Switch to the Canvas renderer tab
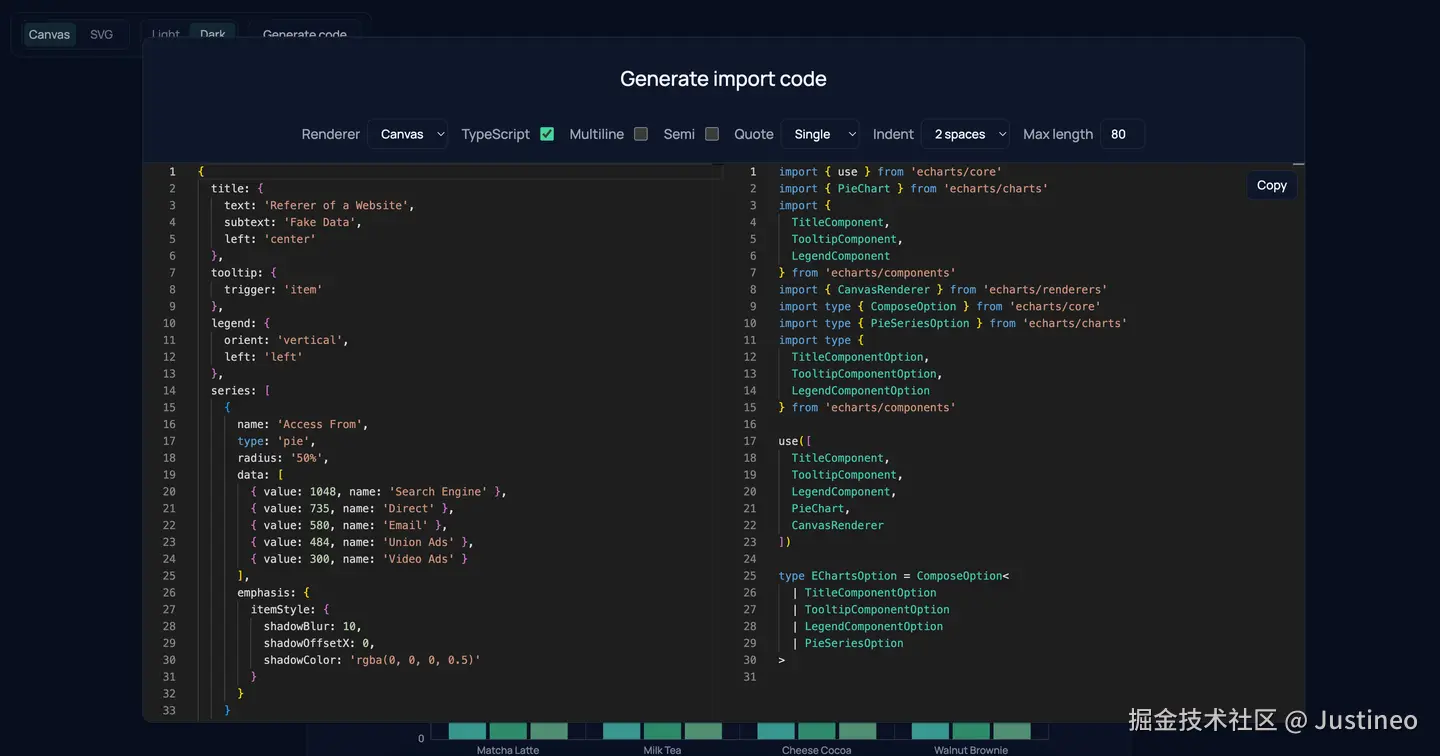The height and width of the screenshot is (756, 1440). (x=49, y=34)
